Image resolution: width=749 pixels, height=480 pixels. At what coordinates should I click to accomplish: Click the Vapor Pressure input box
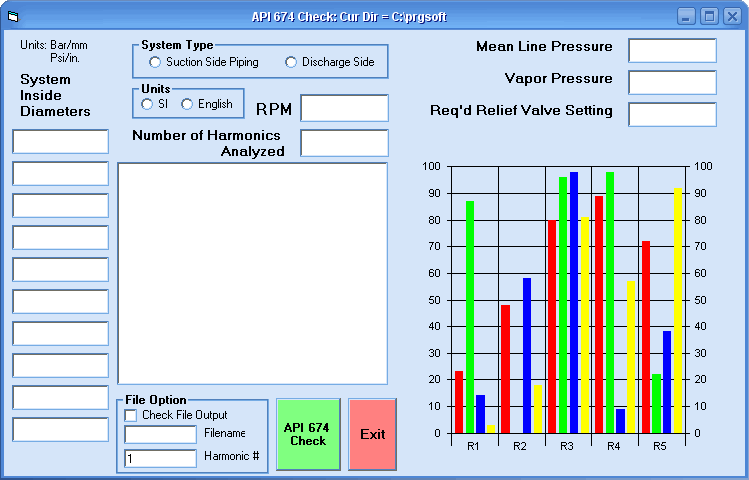pos(673,83)
